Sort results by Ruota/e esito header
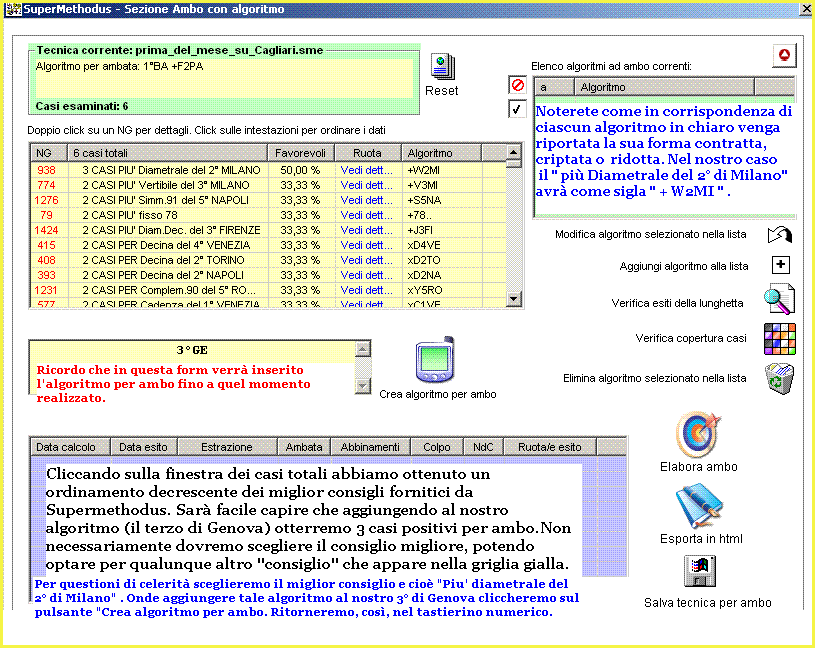The image size is (815, 648). [x=550, y=447]
